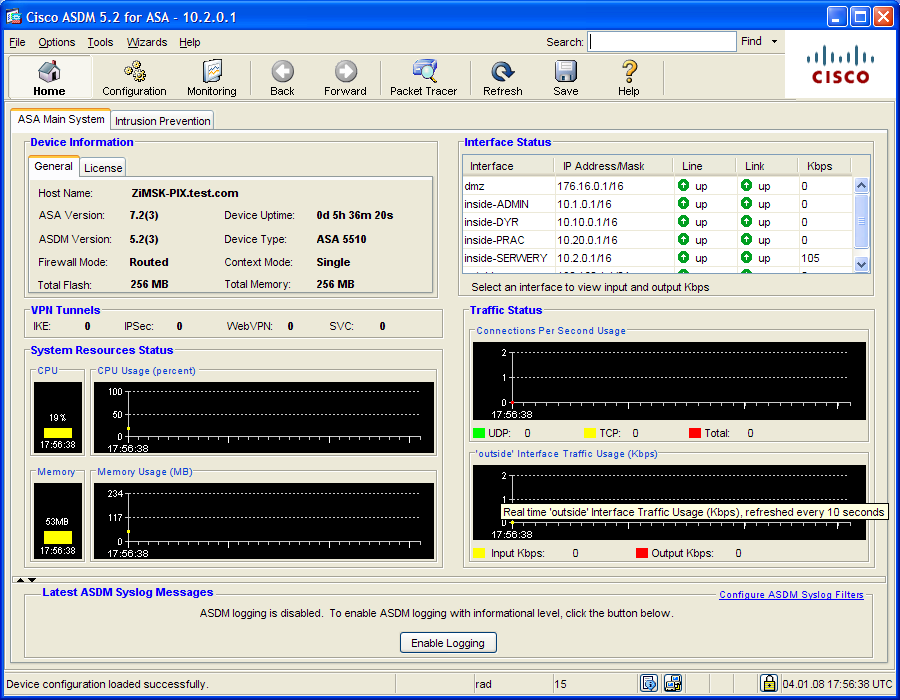Click the Interface column header

tap(509, 166)
